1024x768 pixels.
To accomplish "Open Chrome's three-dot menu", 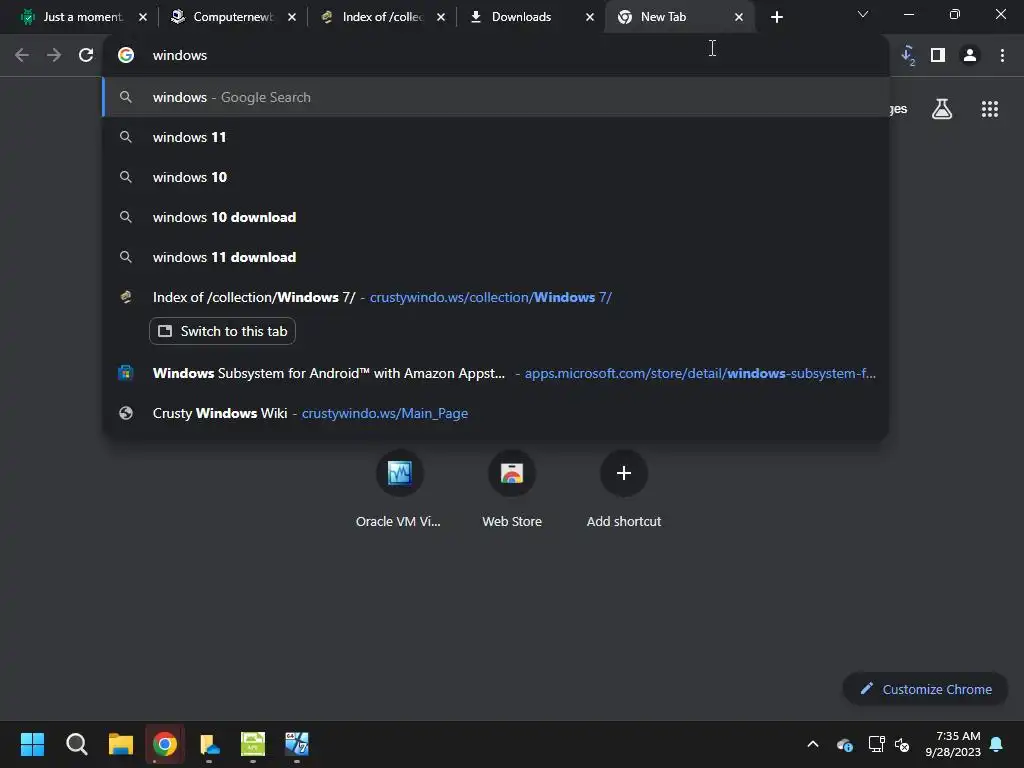I will pyautogui.click(x=1002, y=56).
